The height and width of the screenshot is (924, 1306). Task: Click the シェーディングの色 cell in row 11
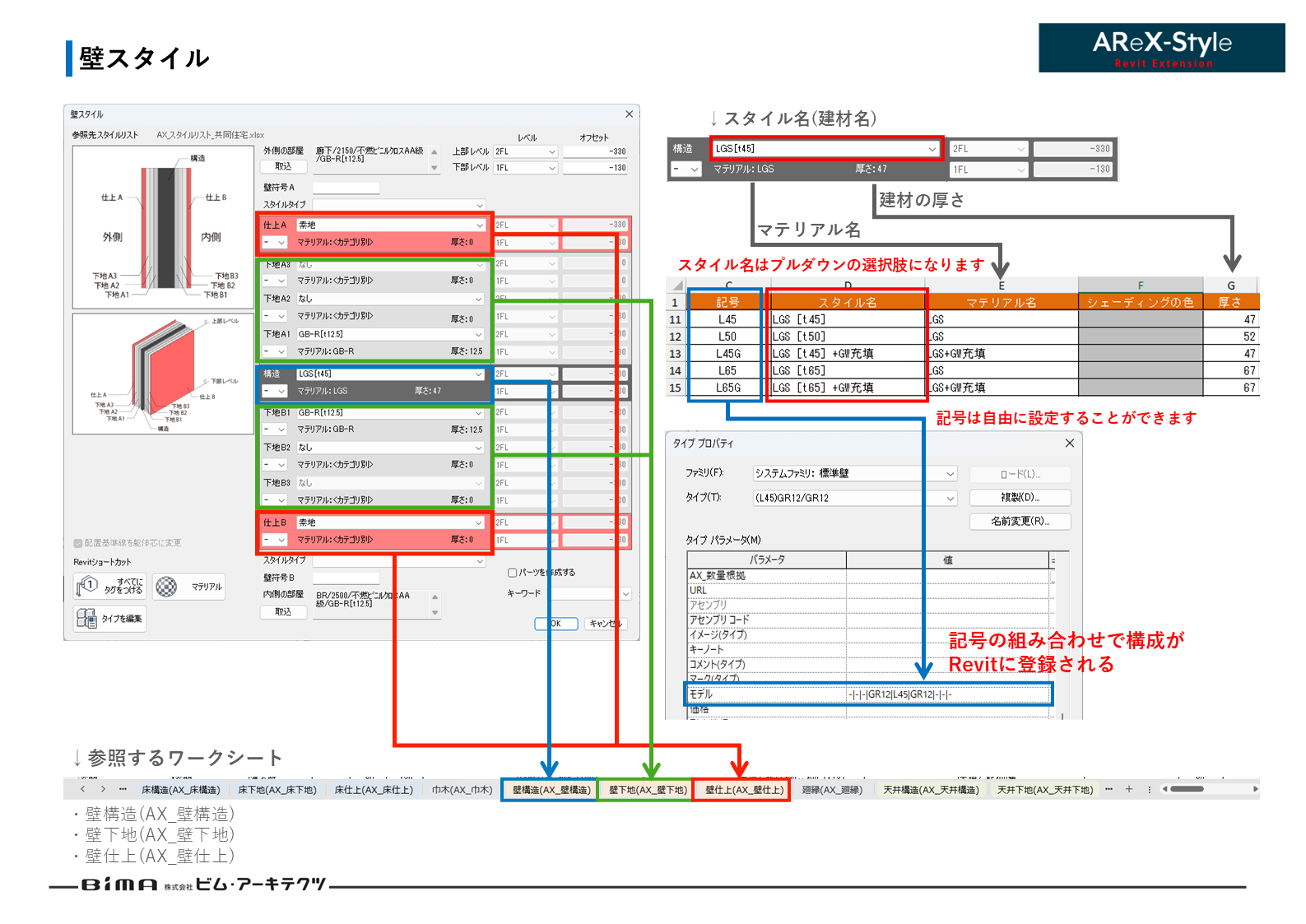point(1141,319)
